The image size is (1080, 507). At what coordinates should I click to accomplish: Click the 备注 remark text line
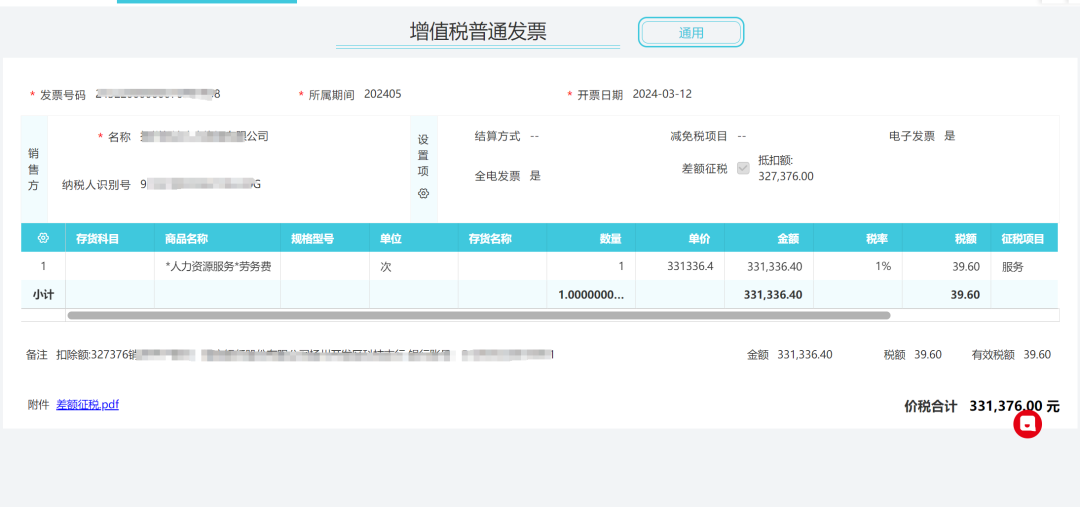tap(305, 355)
